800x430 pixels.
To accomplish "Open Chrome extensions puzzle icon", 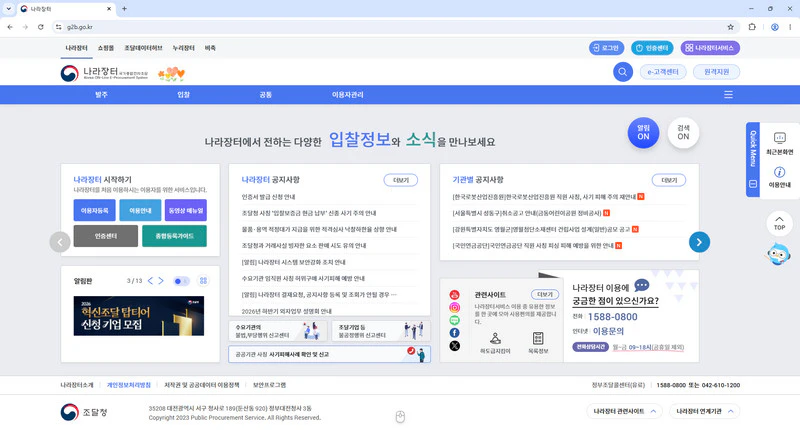I will point(752,27).
